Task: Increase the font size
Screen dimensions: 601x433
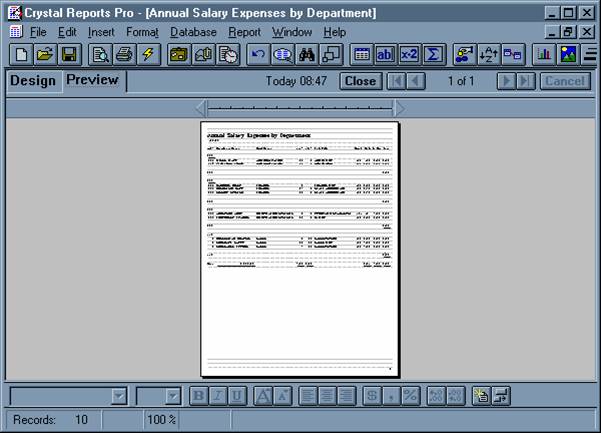Action: coord(263,396)
